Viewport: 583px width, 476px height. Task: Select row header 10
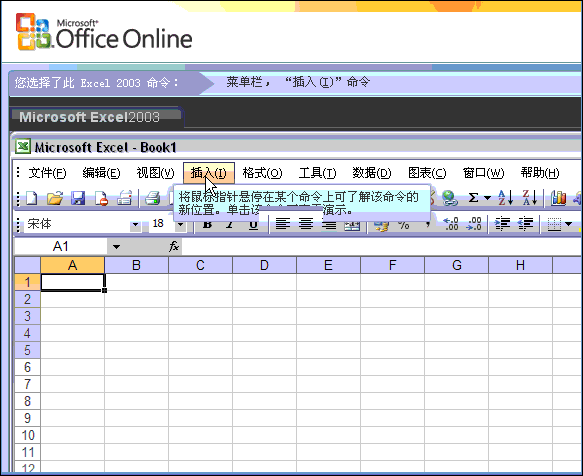tap(28, 435)
